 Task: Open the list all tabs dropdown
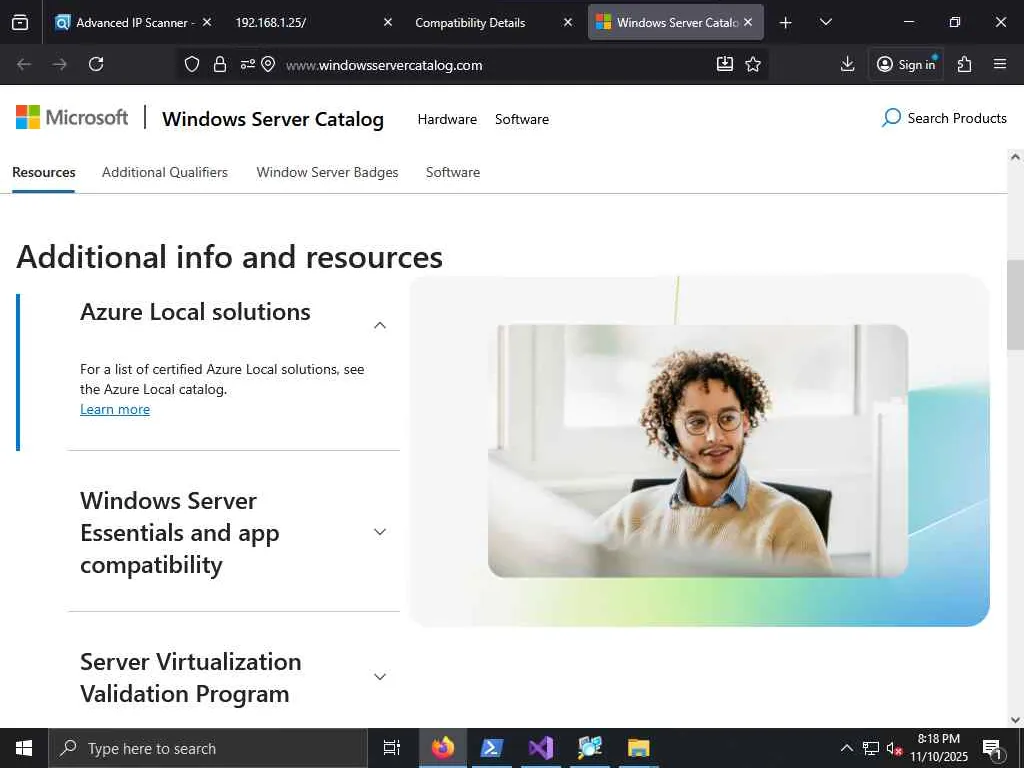(825, 22)
